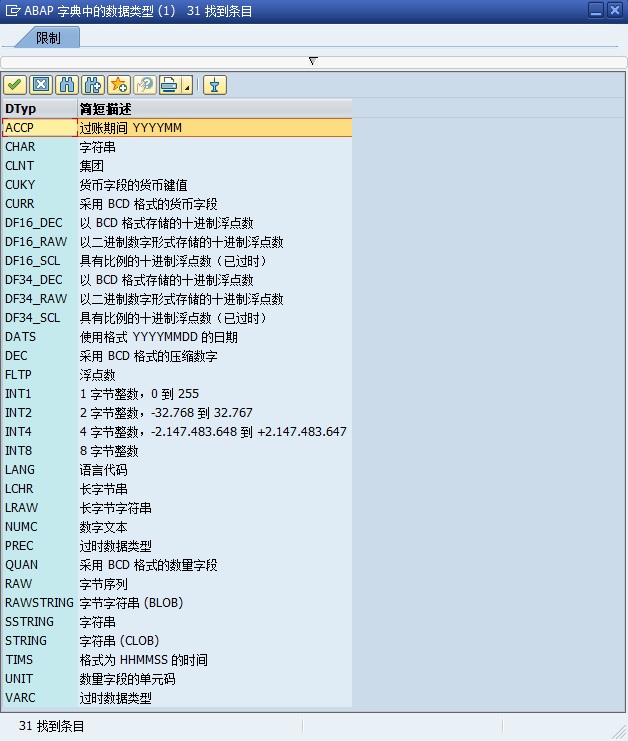
Task: Click description 使用格式 YYYYMMDD 的日期
Action: coord(158,337)
